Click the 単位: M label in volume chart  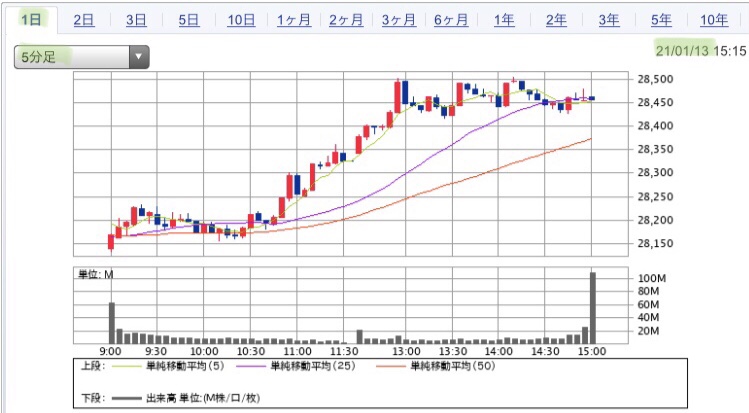pos(96,275)
